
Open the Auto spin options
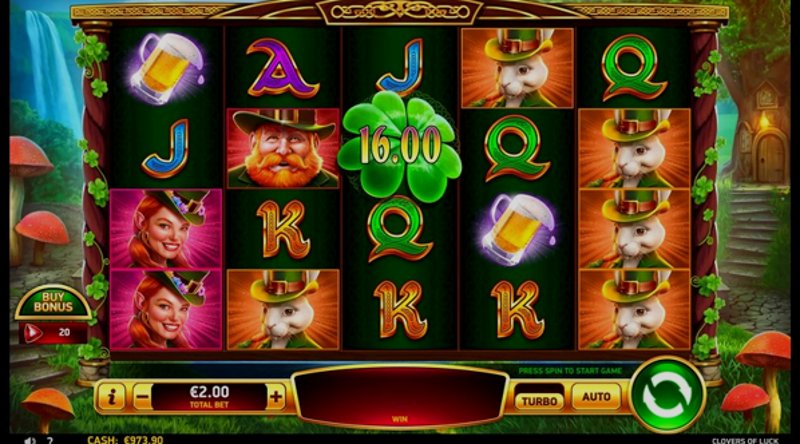click(x=596, y=397)
